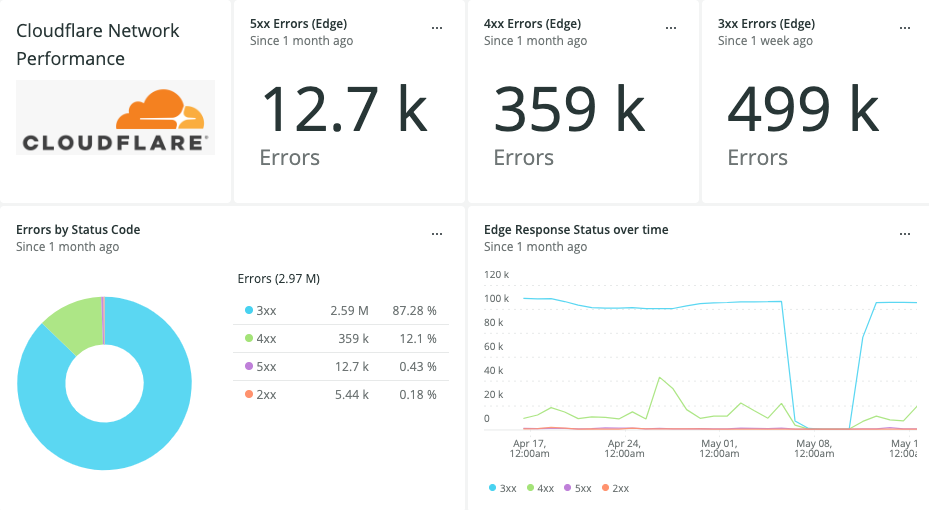Click the 12.7 k errors billboard value
This screenshot has width=929, height=510.
tap(344, 110)
